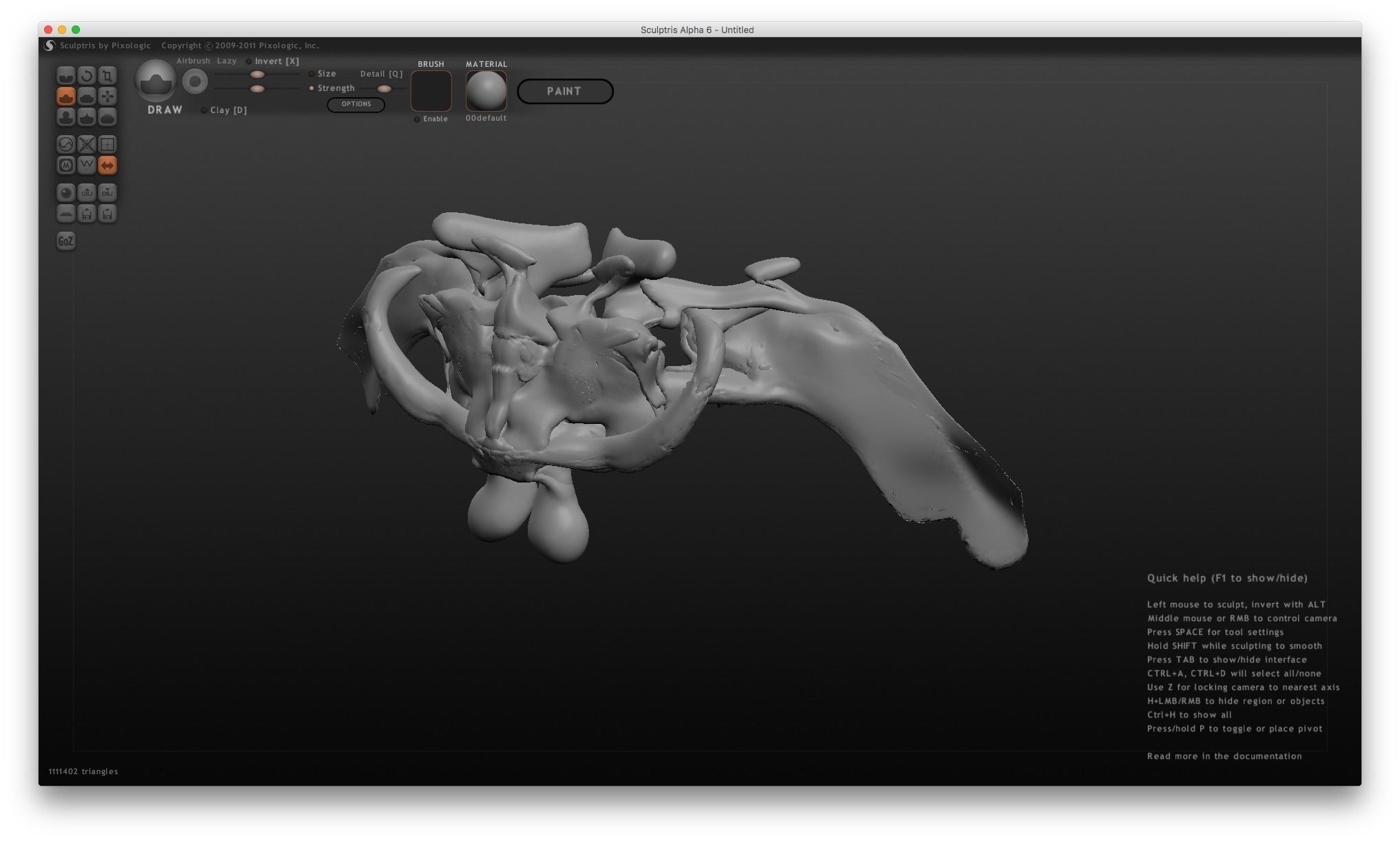The width and height of the screenshot is (1400, 841).
Task: Toggle the orange Symmetry arrows icon
Action: [x=107, y=165]
